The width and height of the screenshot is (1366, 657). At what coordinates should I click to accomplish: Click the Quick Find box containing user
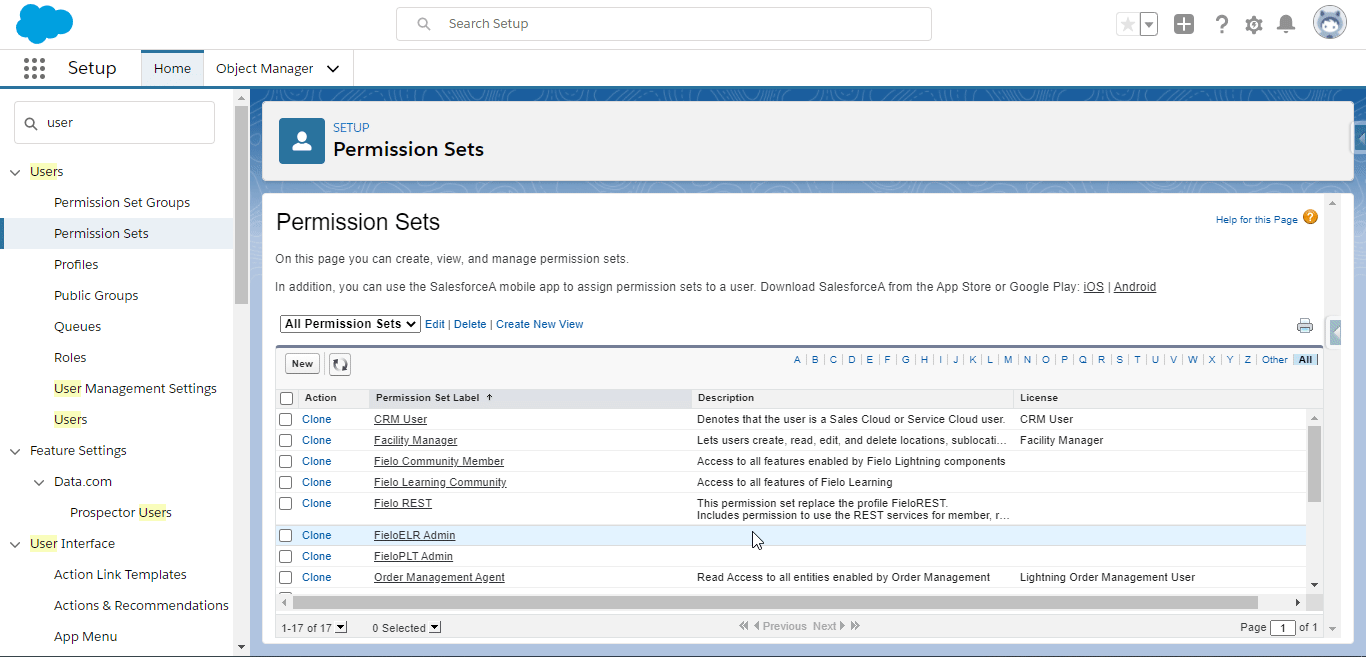coord(114,123)
